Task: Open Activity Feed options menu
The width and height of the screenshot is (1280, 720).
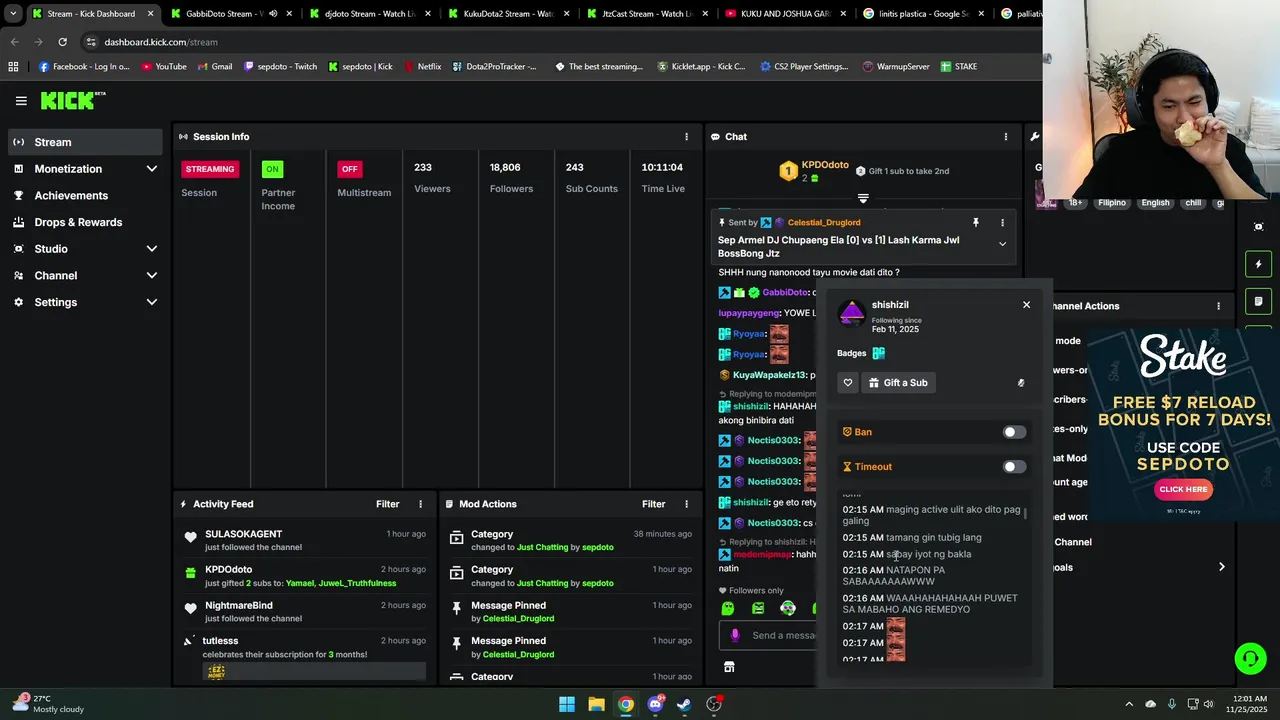Action: click(x=420, y=504)
